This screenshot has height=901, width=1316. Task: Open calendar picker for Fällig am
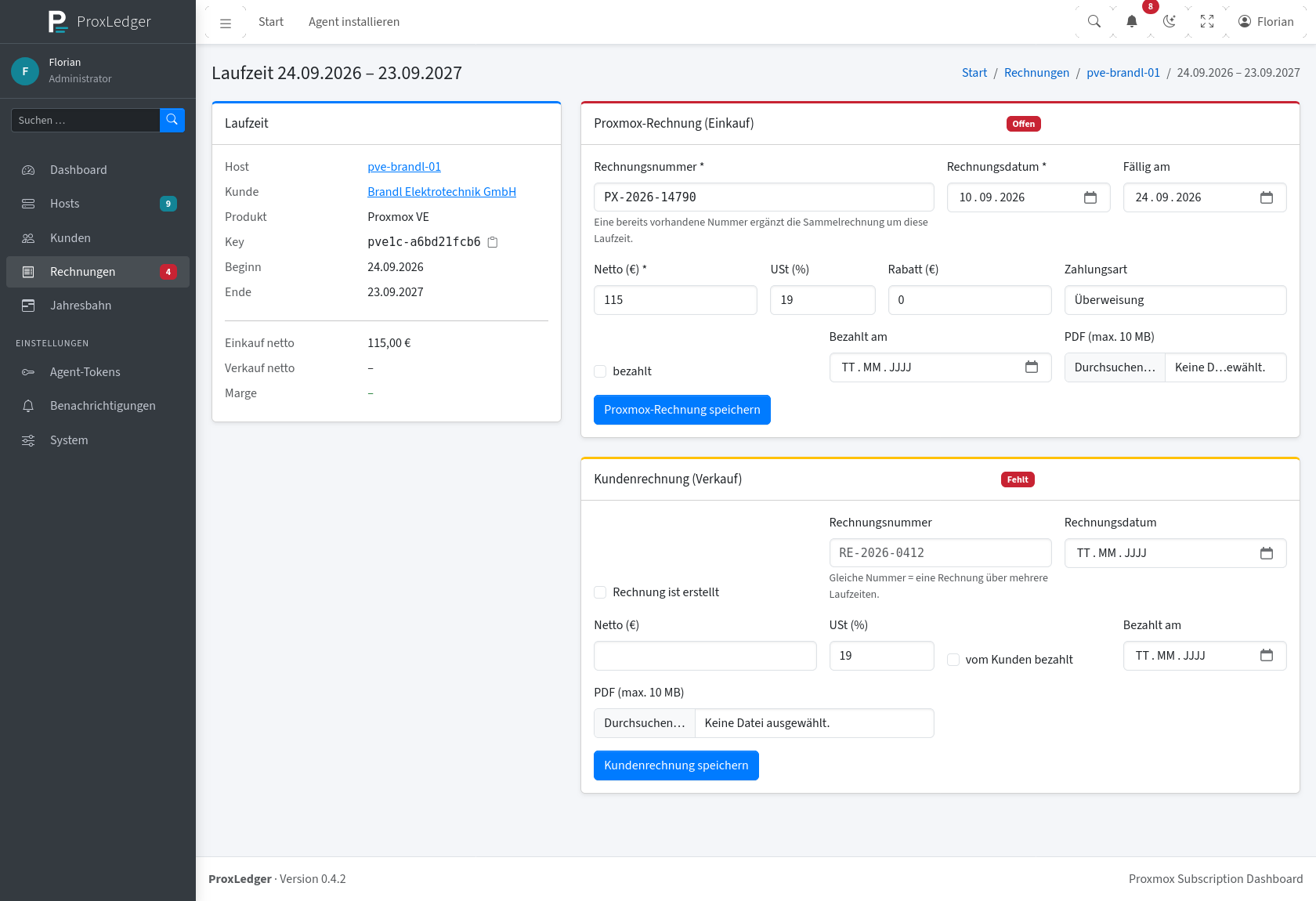coord(1267,197)
